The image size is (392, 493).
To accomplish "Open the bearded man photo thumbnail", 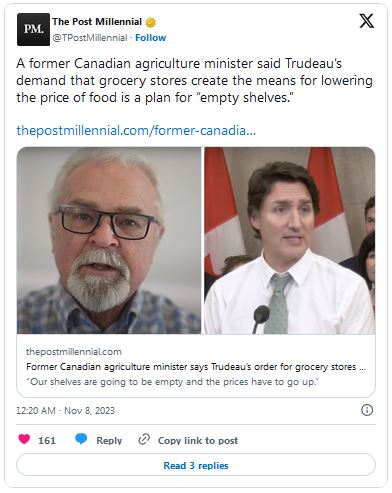I will point(109,240).
